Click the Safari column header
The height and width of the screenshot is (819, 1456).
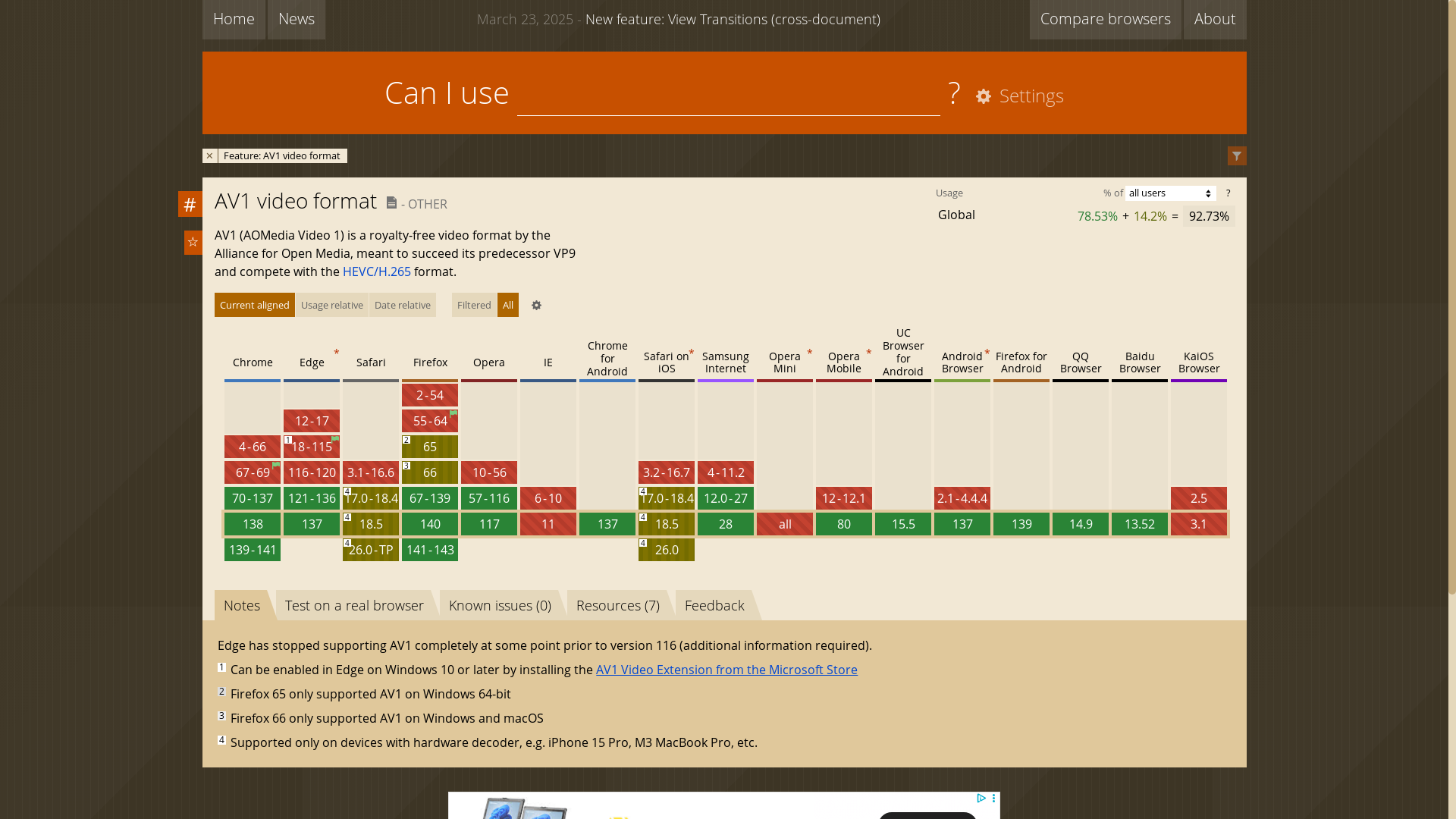tap(371, 362)
